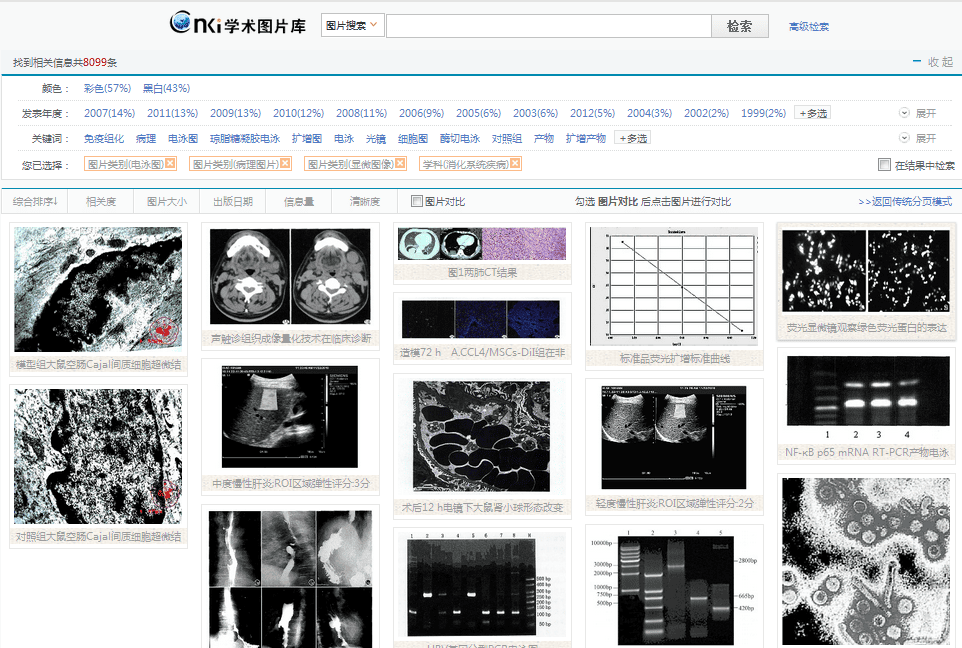Click the 检索 search button
Viewport: 962px width, 648px height.
pos(739,26)
